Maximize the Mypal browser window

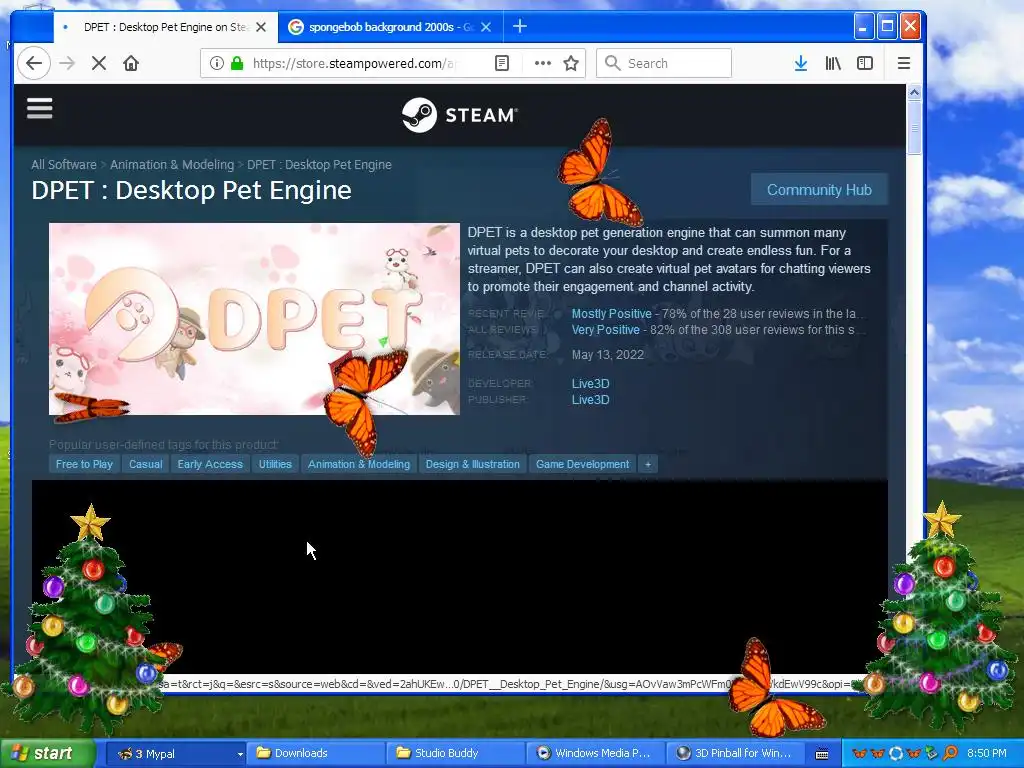point(887,27)
